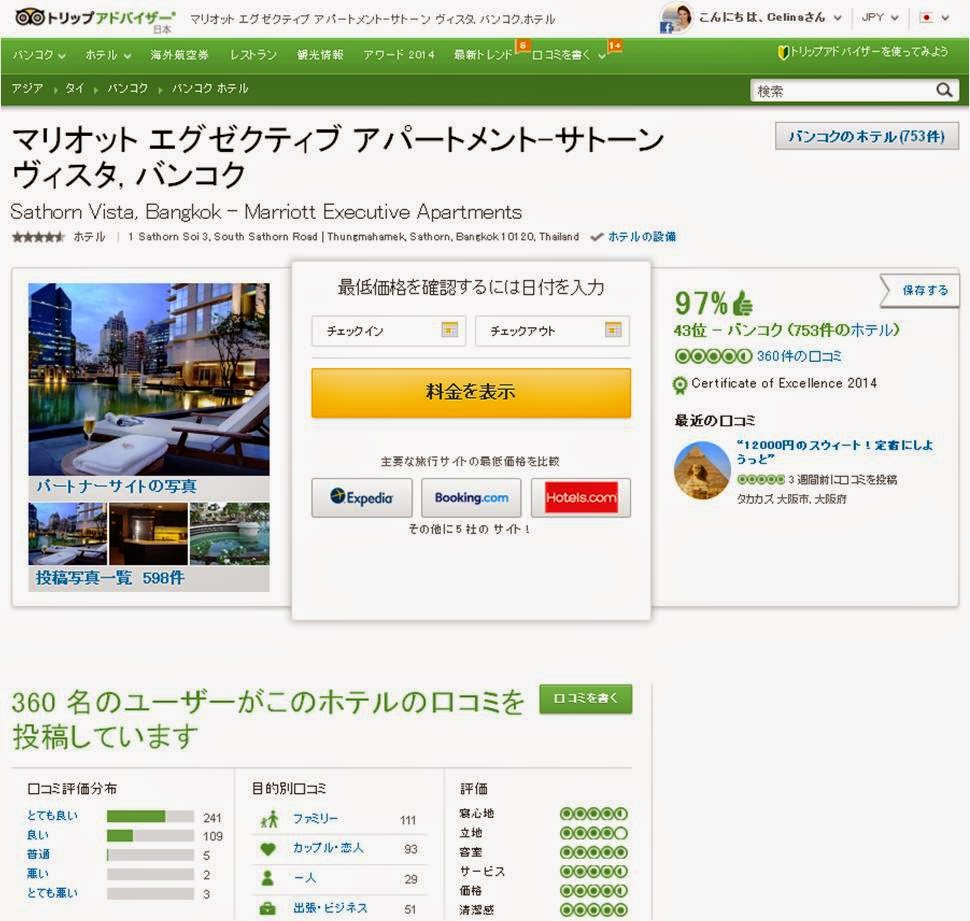Click overall rating bubbles near 360件の口コミ
This screenshot has width=970, height=921.
713,356
